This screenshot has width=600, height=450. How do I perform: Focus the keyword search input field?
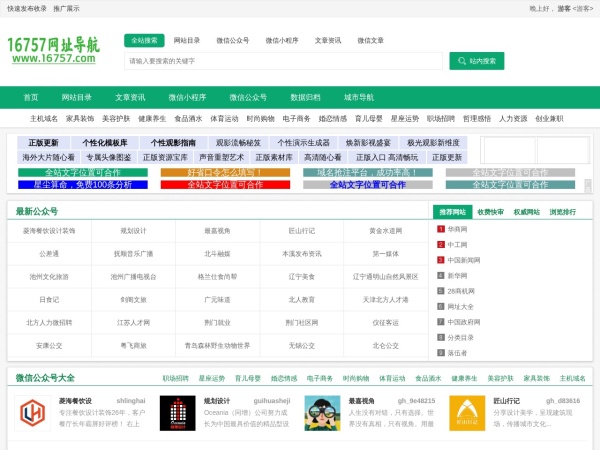tap(283, 61)
